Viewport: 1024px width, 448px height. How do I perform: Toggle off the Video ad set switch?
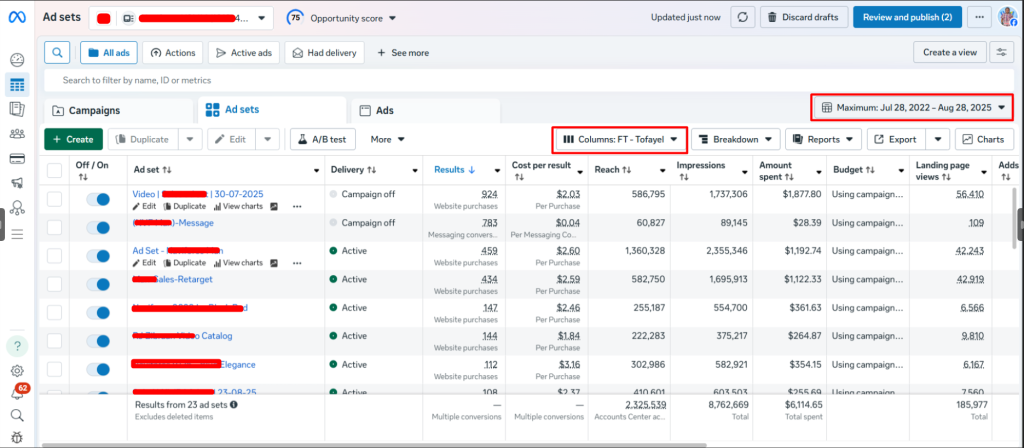coord(98,200)
